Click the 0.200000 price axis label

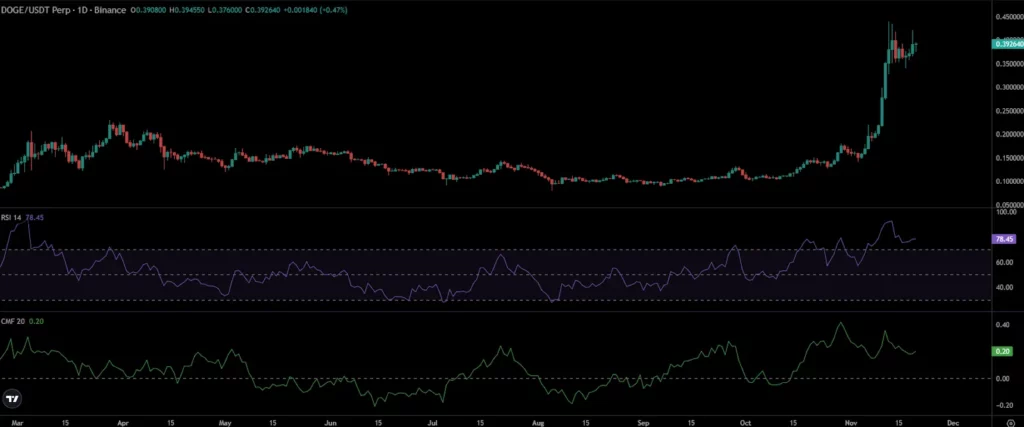(1008, 134)
